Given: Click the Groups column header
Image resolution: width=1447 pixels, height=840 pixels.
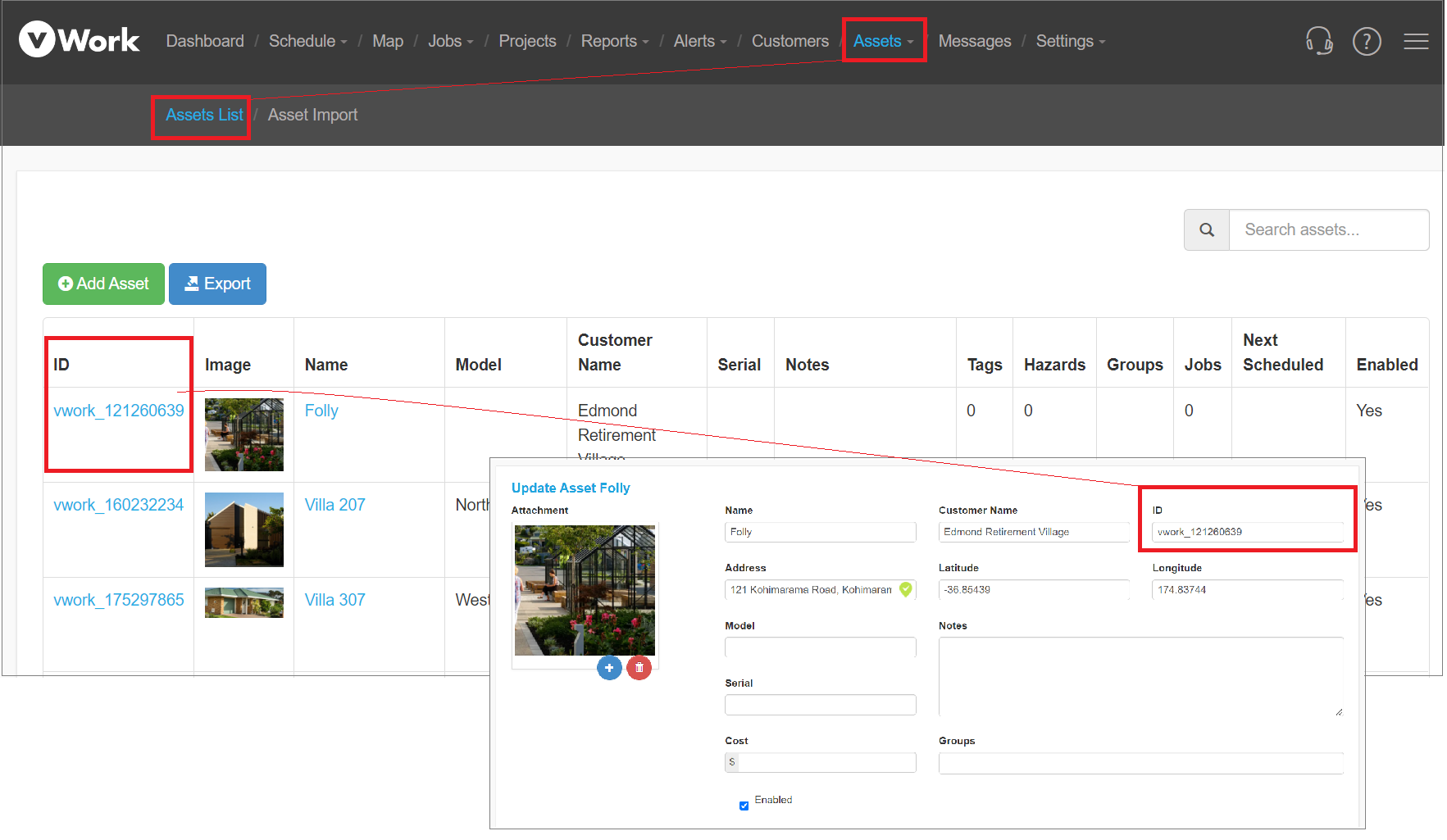Looking at the screenshot, I should pos(1135,365).
